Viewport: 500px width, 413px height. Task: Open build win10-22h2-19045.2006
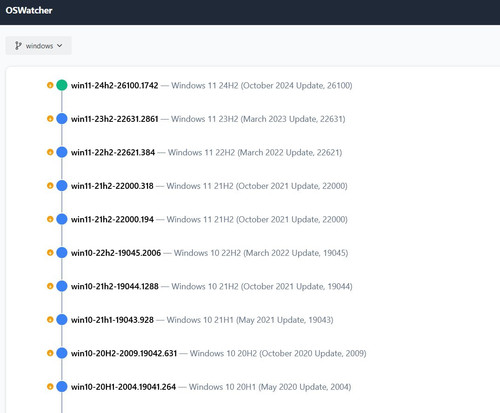coord(116,253)
